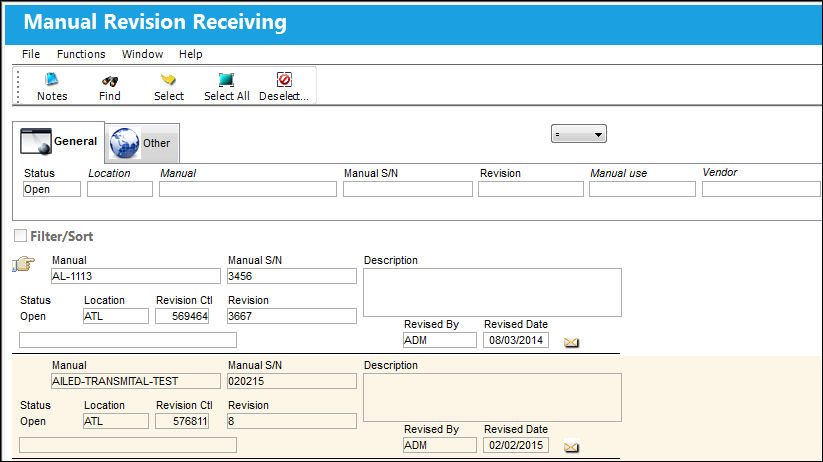Click the Location field ATL for AL-1113
823x462 pixels.
click(x=116, y=316)
